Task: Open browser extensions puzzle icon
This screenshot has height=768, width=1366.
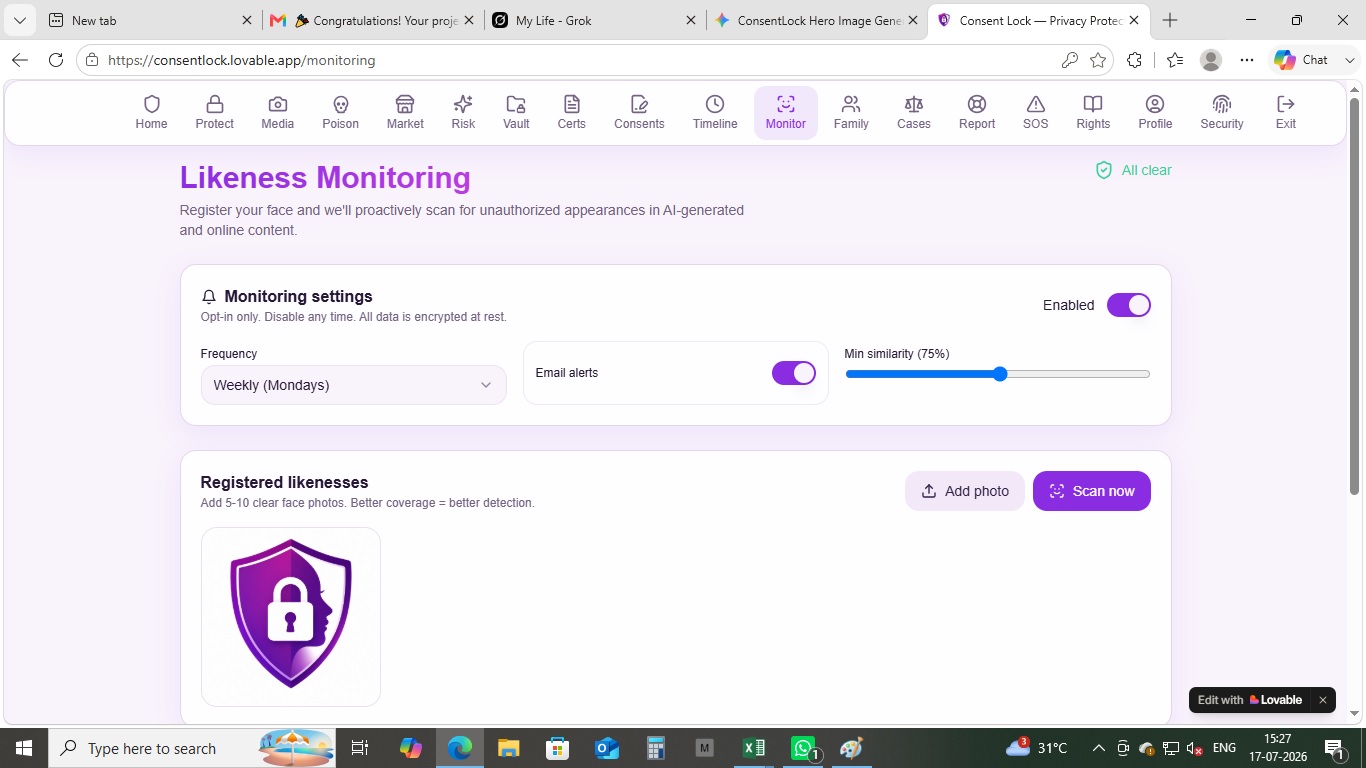Action: [1134, 60]
